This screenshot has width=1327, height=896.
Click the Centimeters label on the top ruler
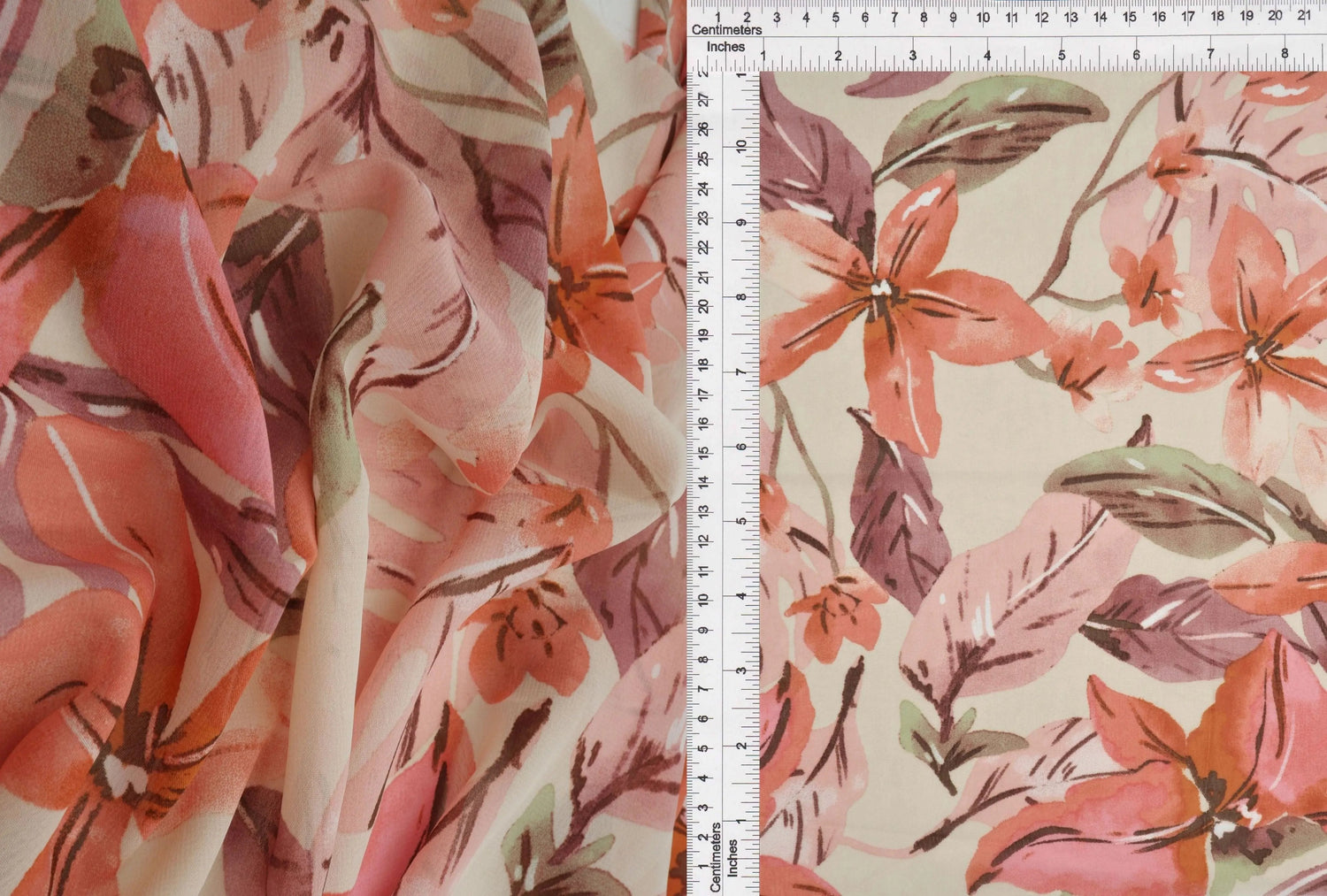[727, 29]
